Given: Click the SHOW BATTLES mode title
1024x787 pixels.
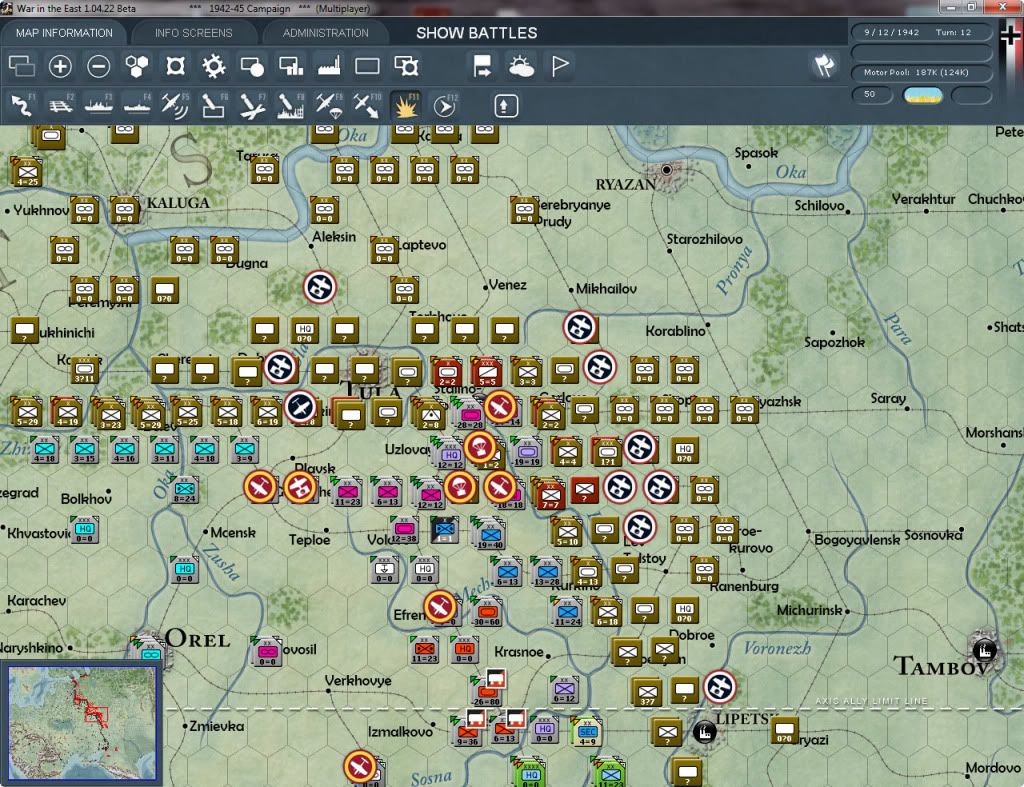Looking at the screenshot, I should pyautogui.click(x=477, y=33).
